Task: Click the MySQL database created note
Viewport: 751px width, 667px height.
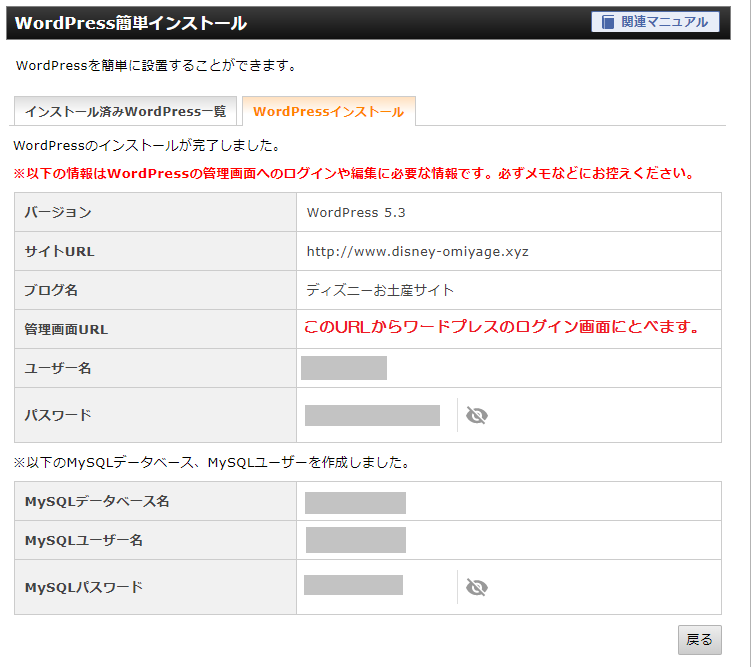Action: point(212,463)
